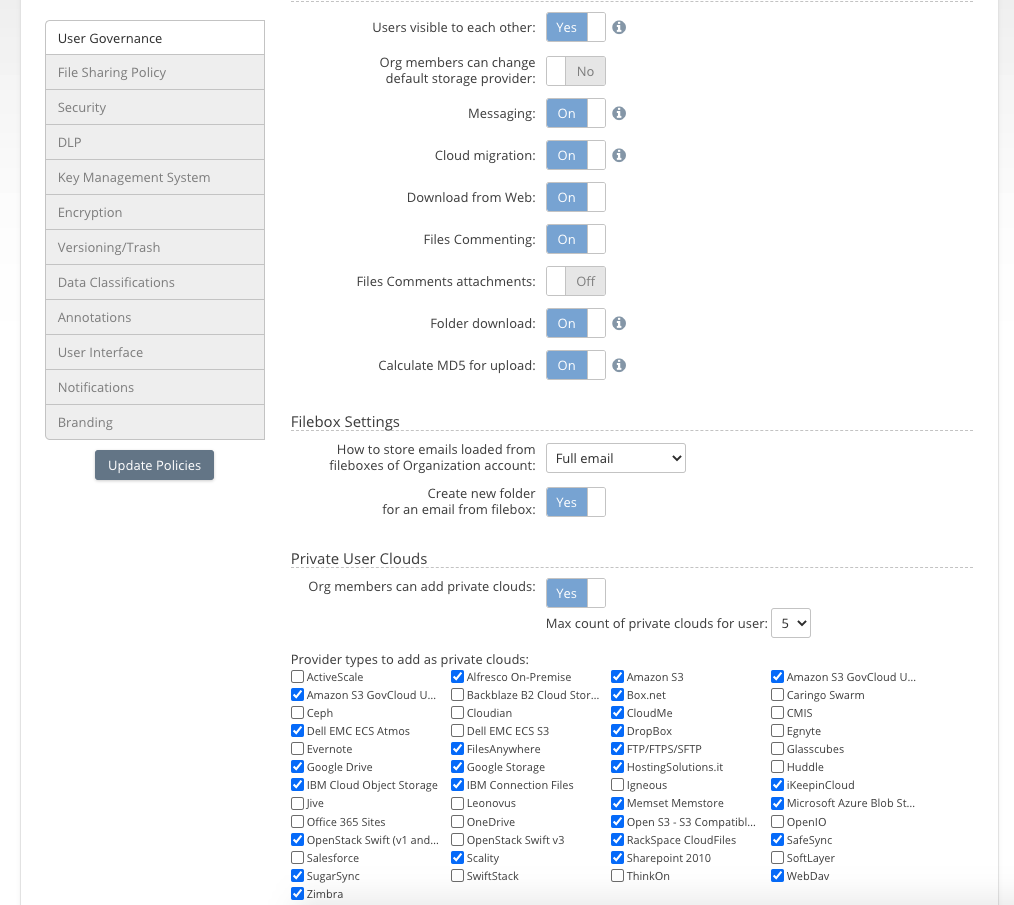This screenshot has height=905, width=1014.
Task: Uncheck Amazon S3 as private cloud
Action: [x=617, y=677]
